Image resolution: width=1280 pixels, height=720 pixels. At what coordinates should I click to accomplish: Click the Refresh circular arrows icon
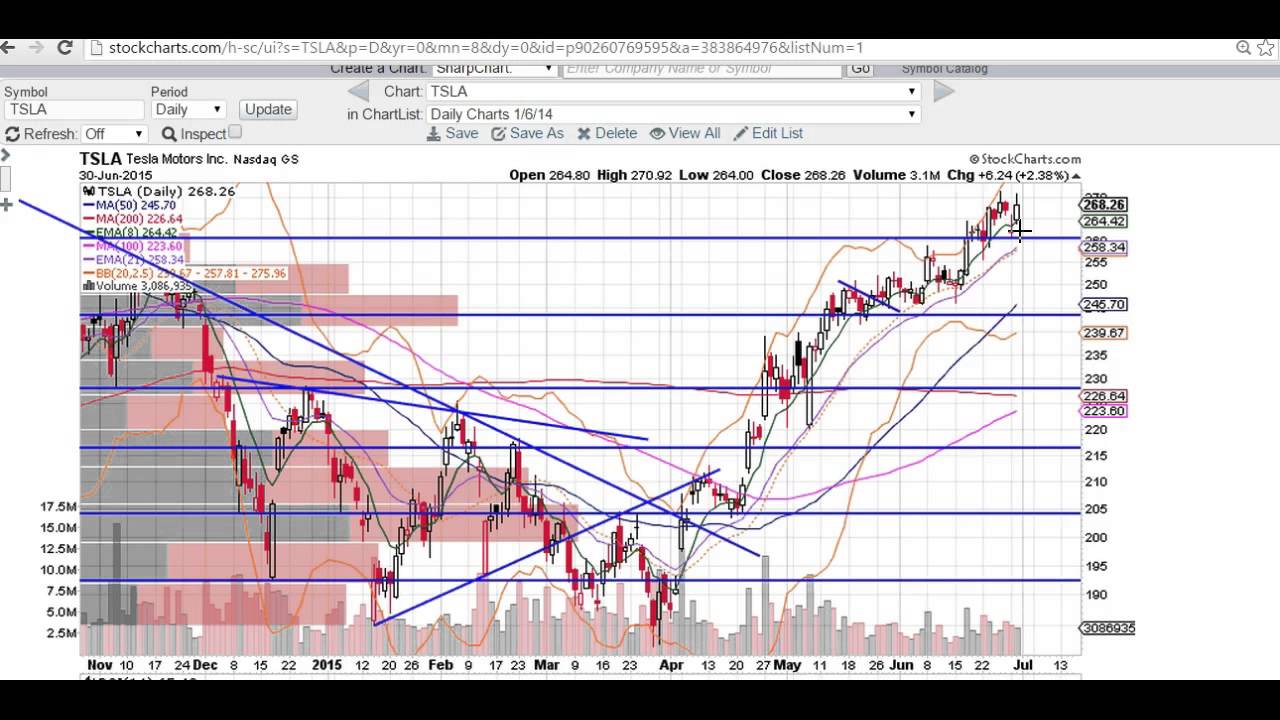point(12,134)
